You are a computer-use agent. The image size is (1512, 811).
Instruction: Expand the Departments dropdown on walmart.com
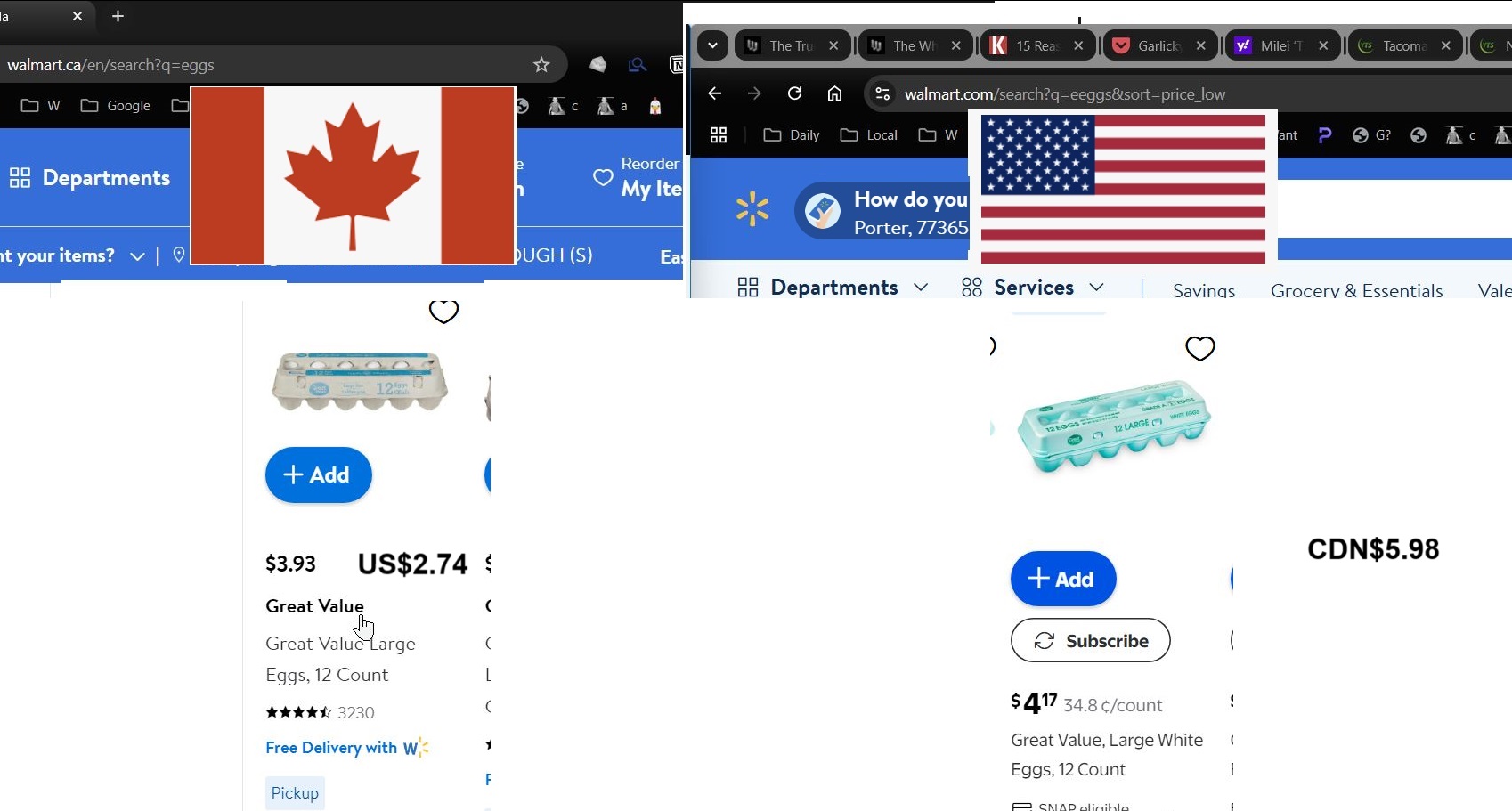(833, 288)
